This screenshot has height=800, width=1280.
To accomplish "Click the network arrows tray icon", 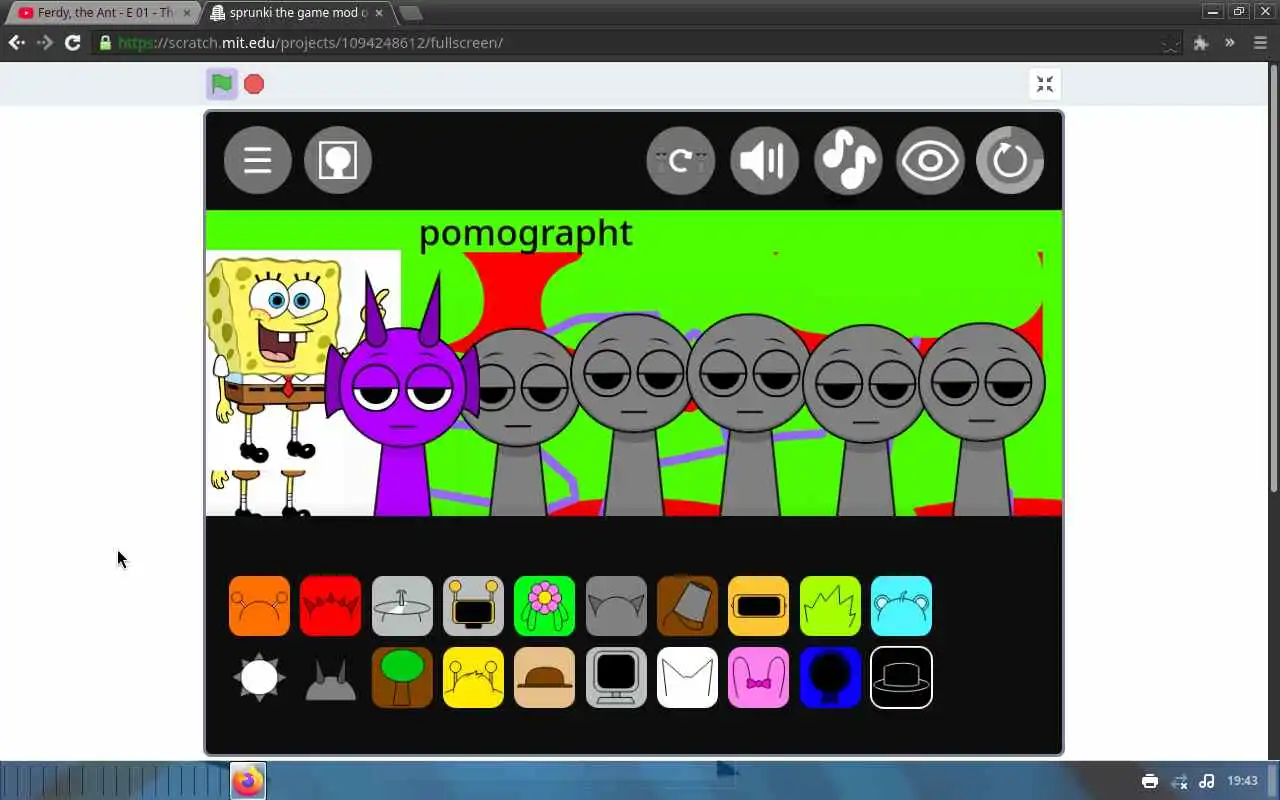I will tap(1179, 781).
